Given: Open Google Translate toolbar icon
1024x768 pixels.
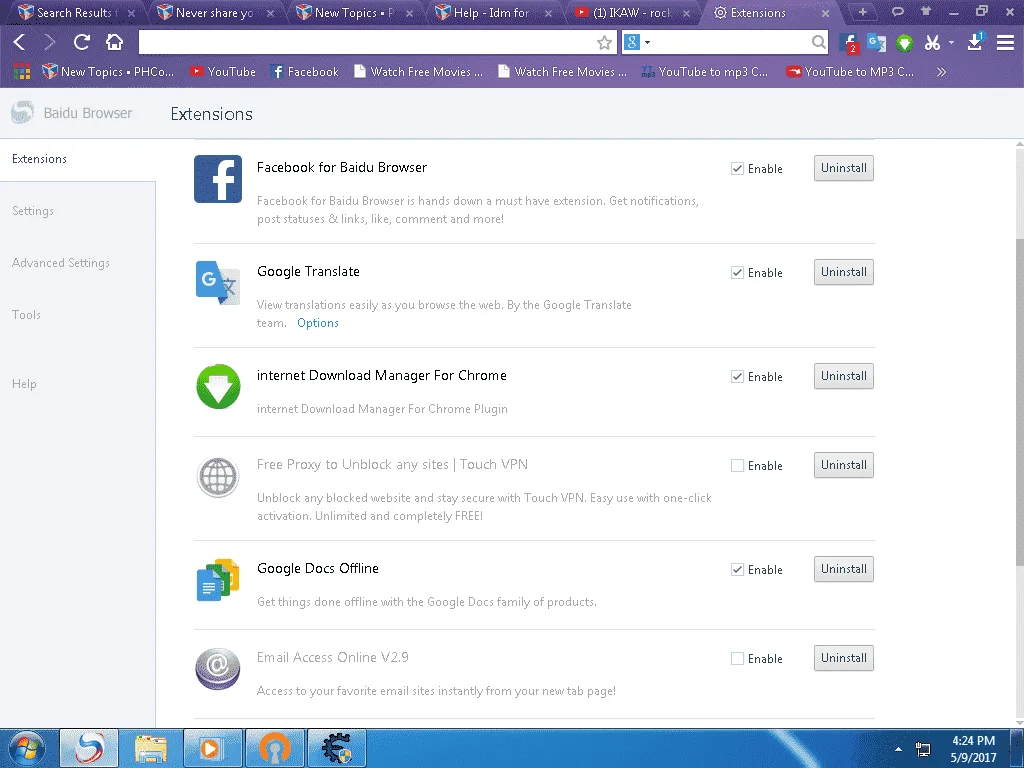Looking at the screenshot, I should coord(876,43).
